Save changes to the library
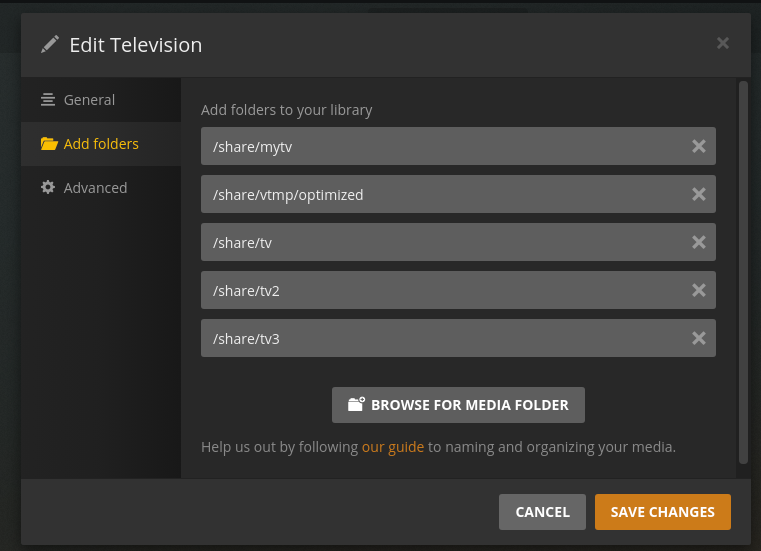Viewport: 761px width, 551px height. click(x=662, y=512)
